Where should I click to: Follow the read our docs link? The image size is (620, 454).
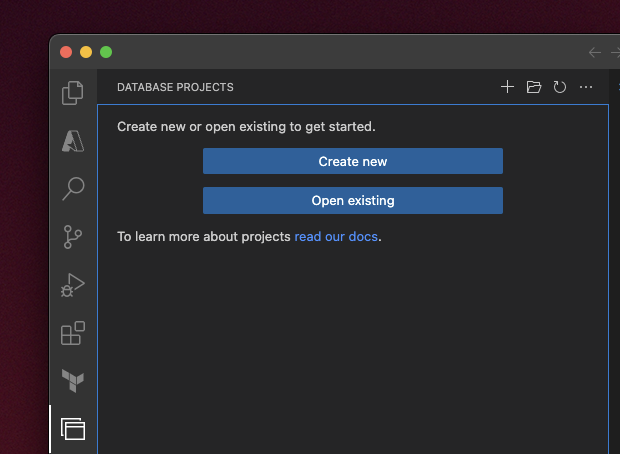(336, 237)
